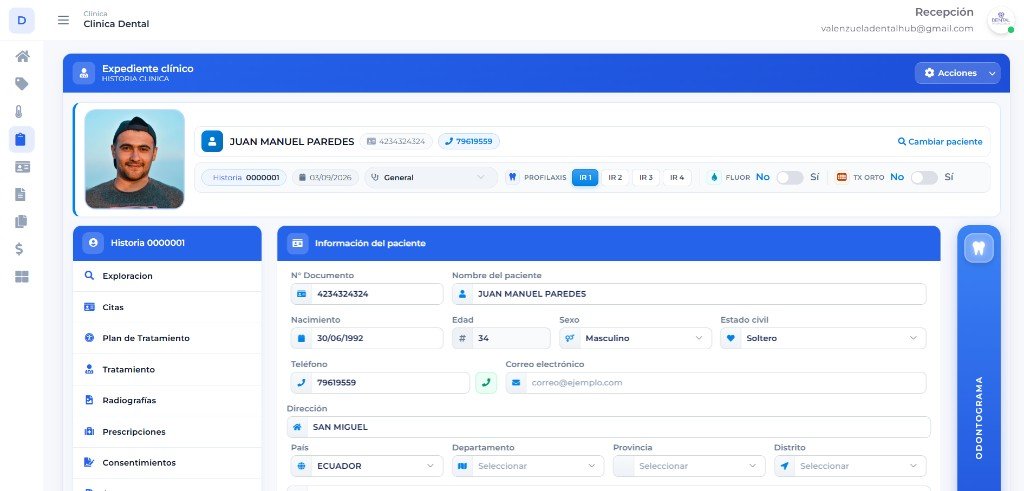Click the envelope icon in email field

point(516,383)
